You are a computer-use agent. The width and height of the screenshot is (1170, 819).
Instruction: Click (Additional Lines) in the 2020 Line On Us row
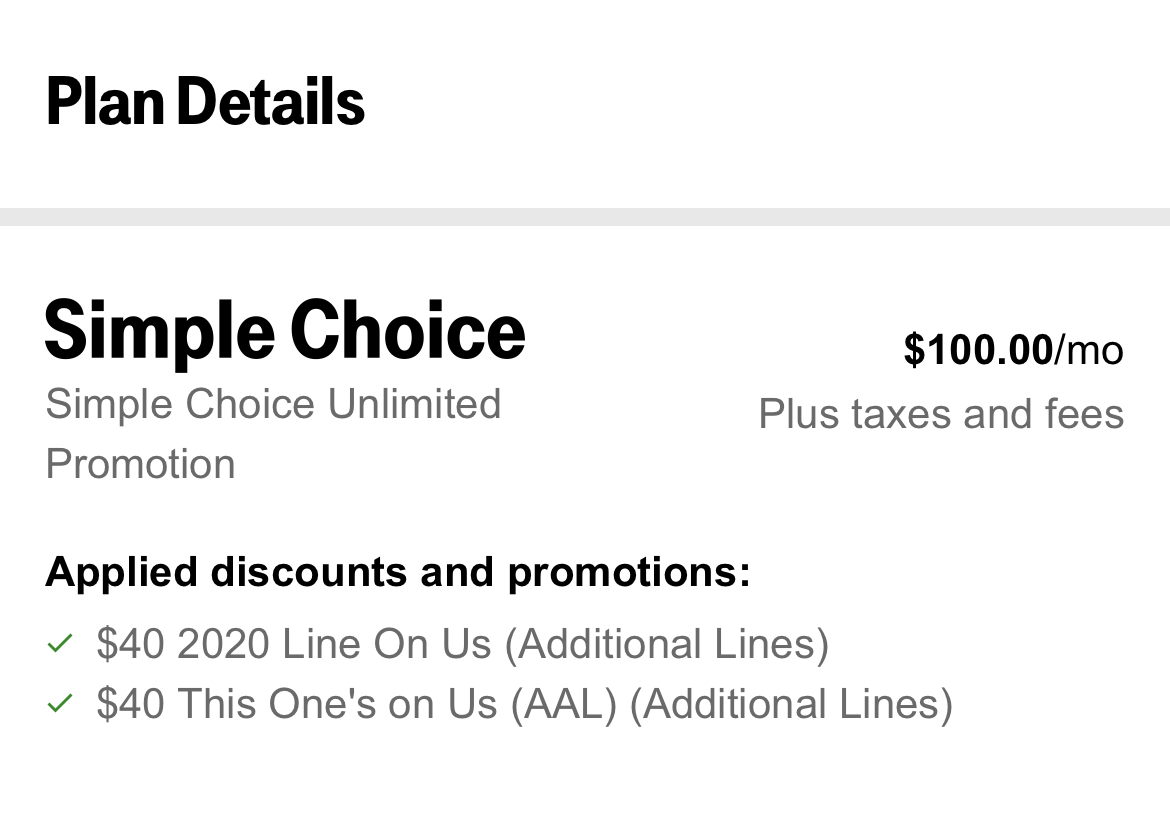coord(667,643)
